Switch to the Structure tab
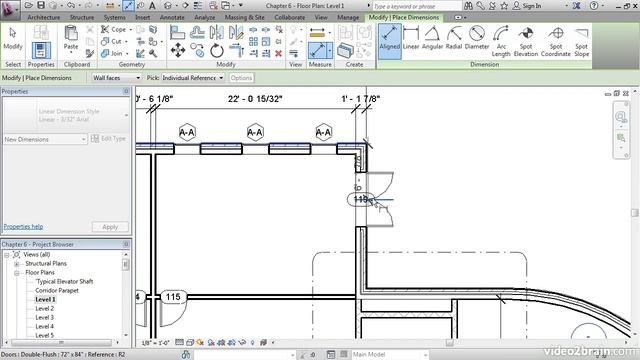This screenshot has height=360, width=640. coord(82,17)
